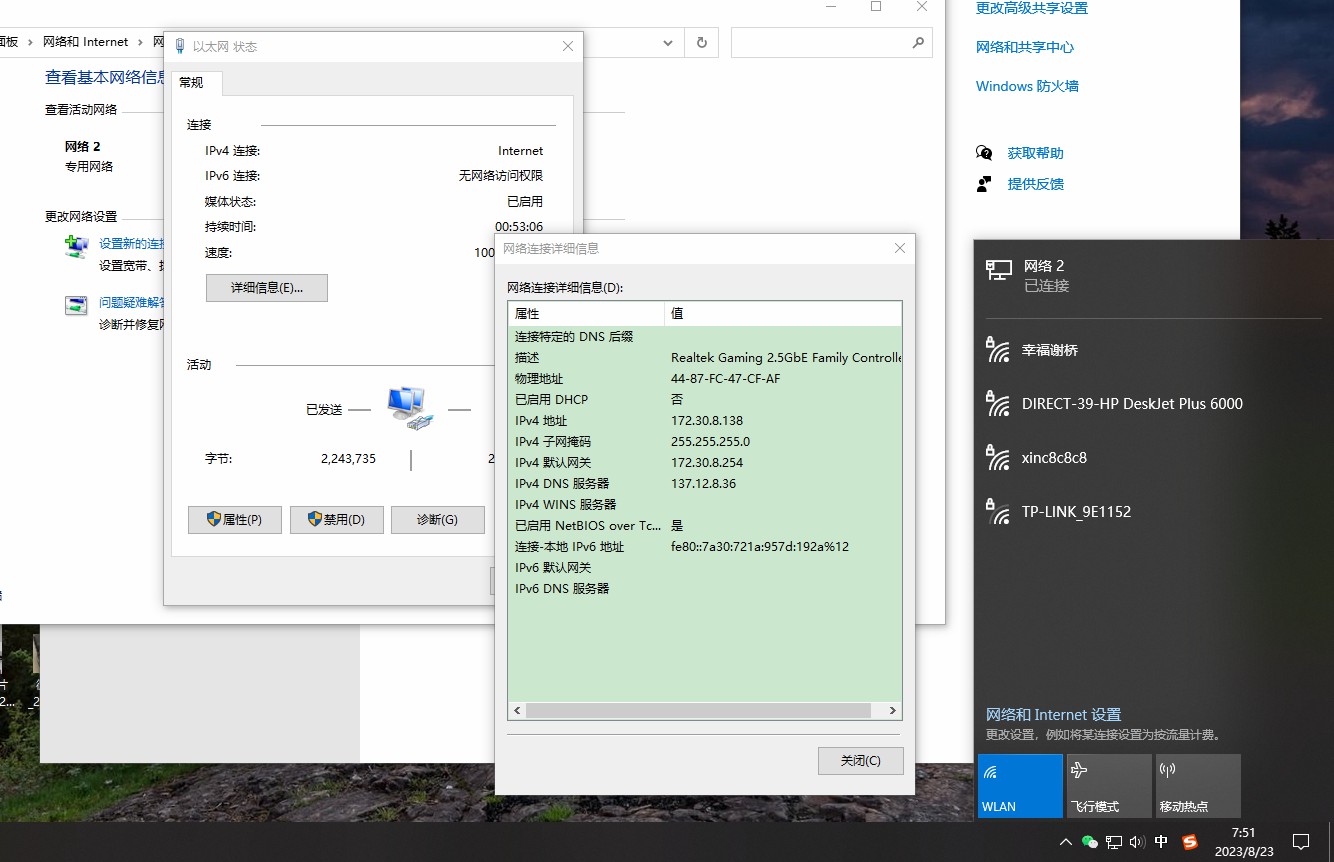This screenshot has height=862, width=1334.
Task: Toggle airplane mode (飞行模式) tile
Action: click(1108, 786)
